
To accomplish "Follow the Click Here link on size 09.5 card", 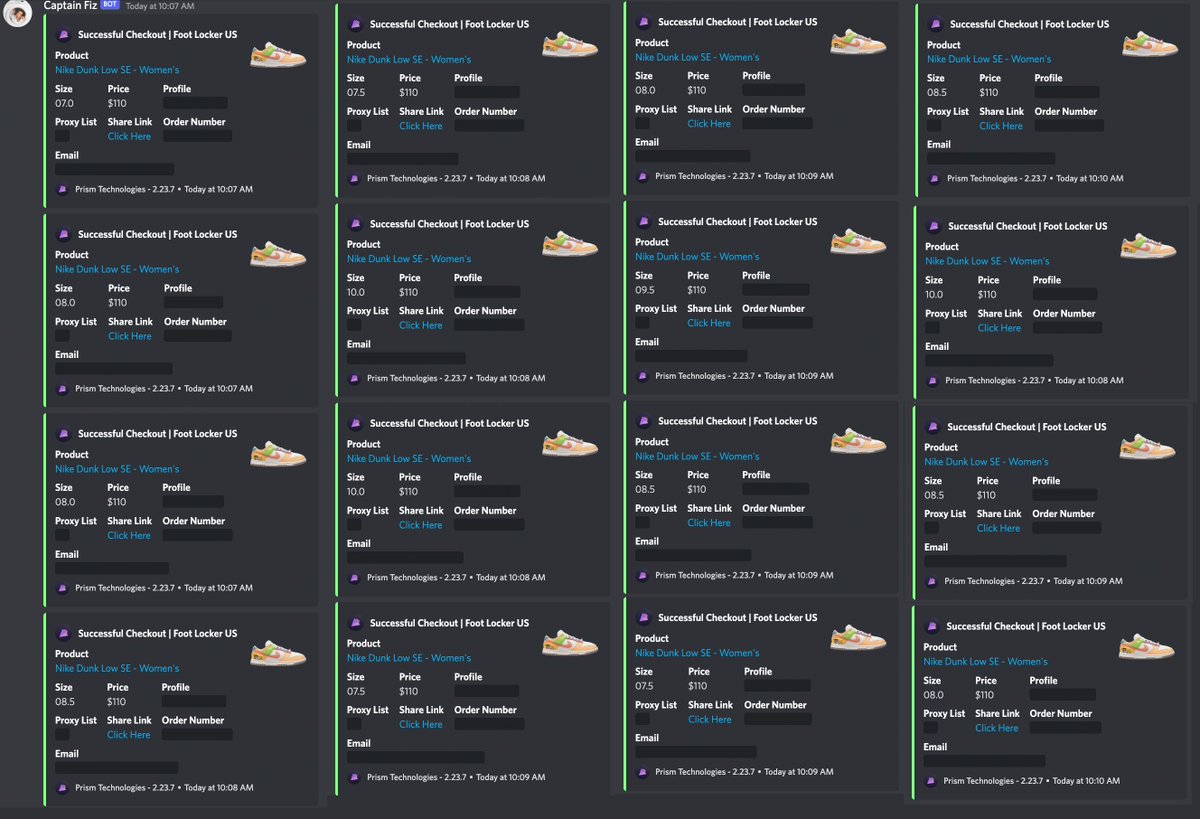I will click(x=709, y=323).
